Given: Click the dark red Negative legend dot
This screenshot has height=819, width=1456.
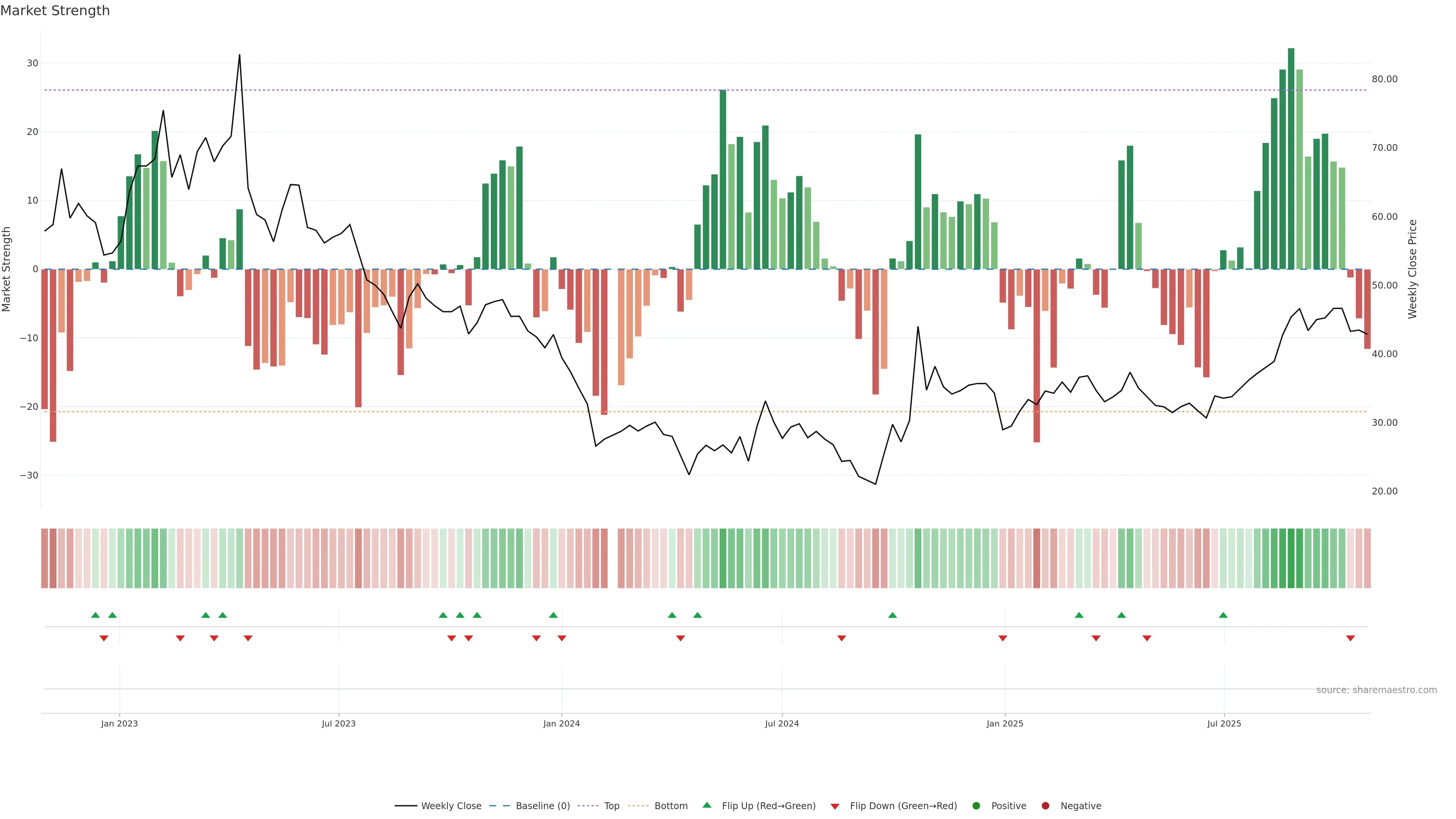Looking at the screenshot, I should (x=1045, y=805).
